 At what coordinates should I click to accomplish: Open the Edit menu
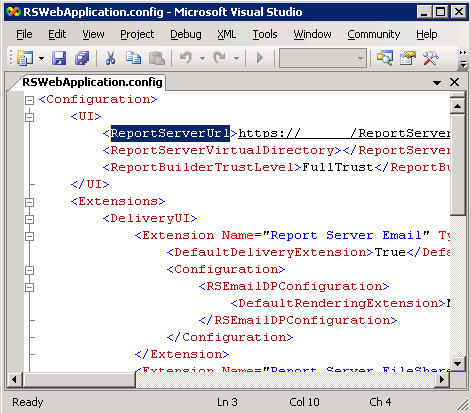(57, 34)
